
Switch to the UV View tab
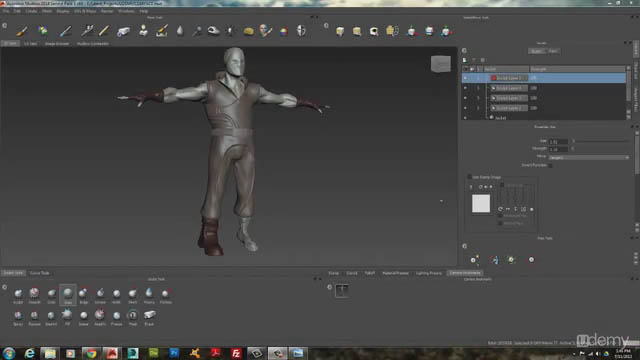coord(31,43)
